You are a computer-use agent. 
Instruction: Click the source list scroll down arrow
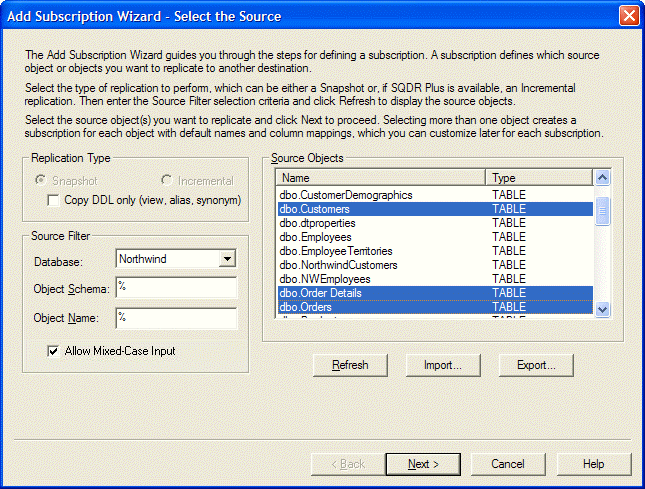[x=602, y=309]
